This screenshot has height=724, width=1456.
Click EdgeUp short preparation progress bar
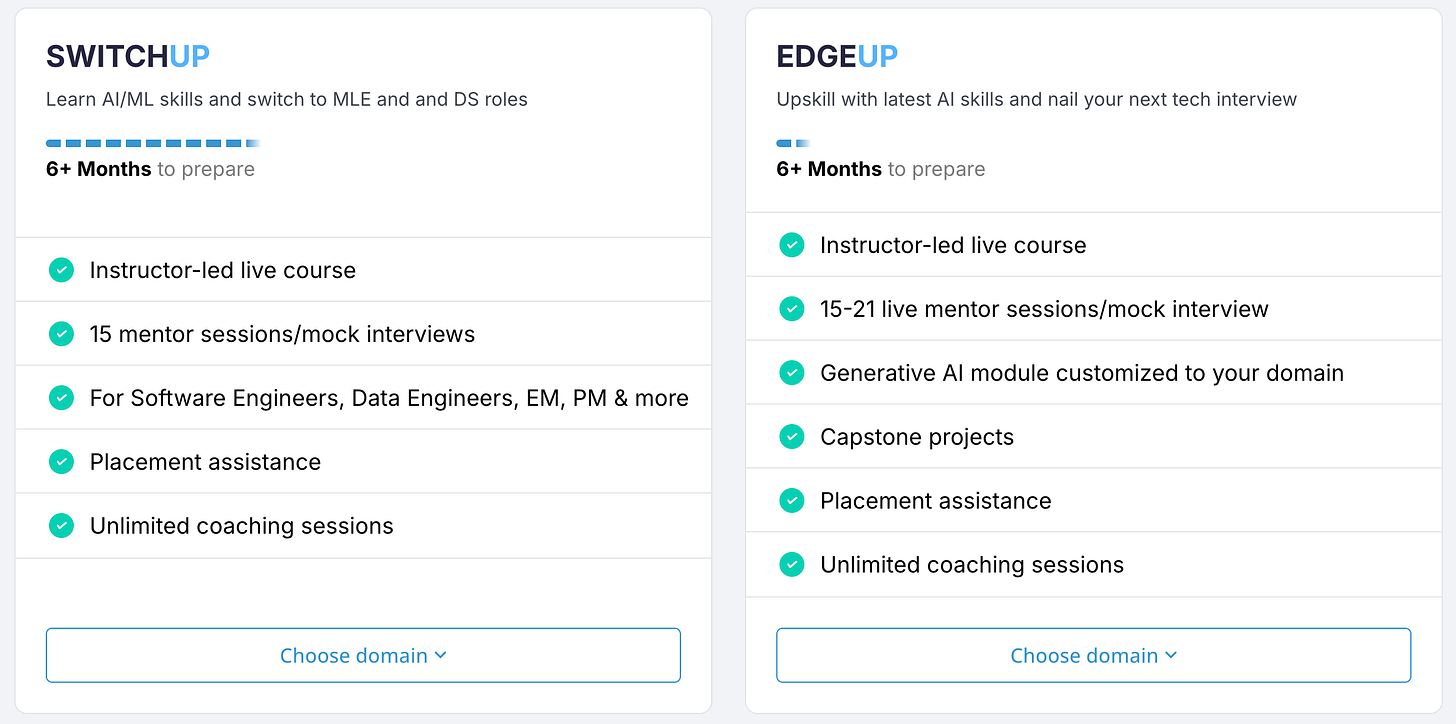(792, 144)
